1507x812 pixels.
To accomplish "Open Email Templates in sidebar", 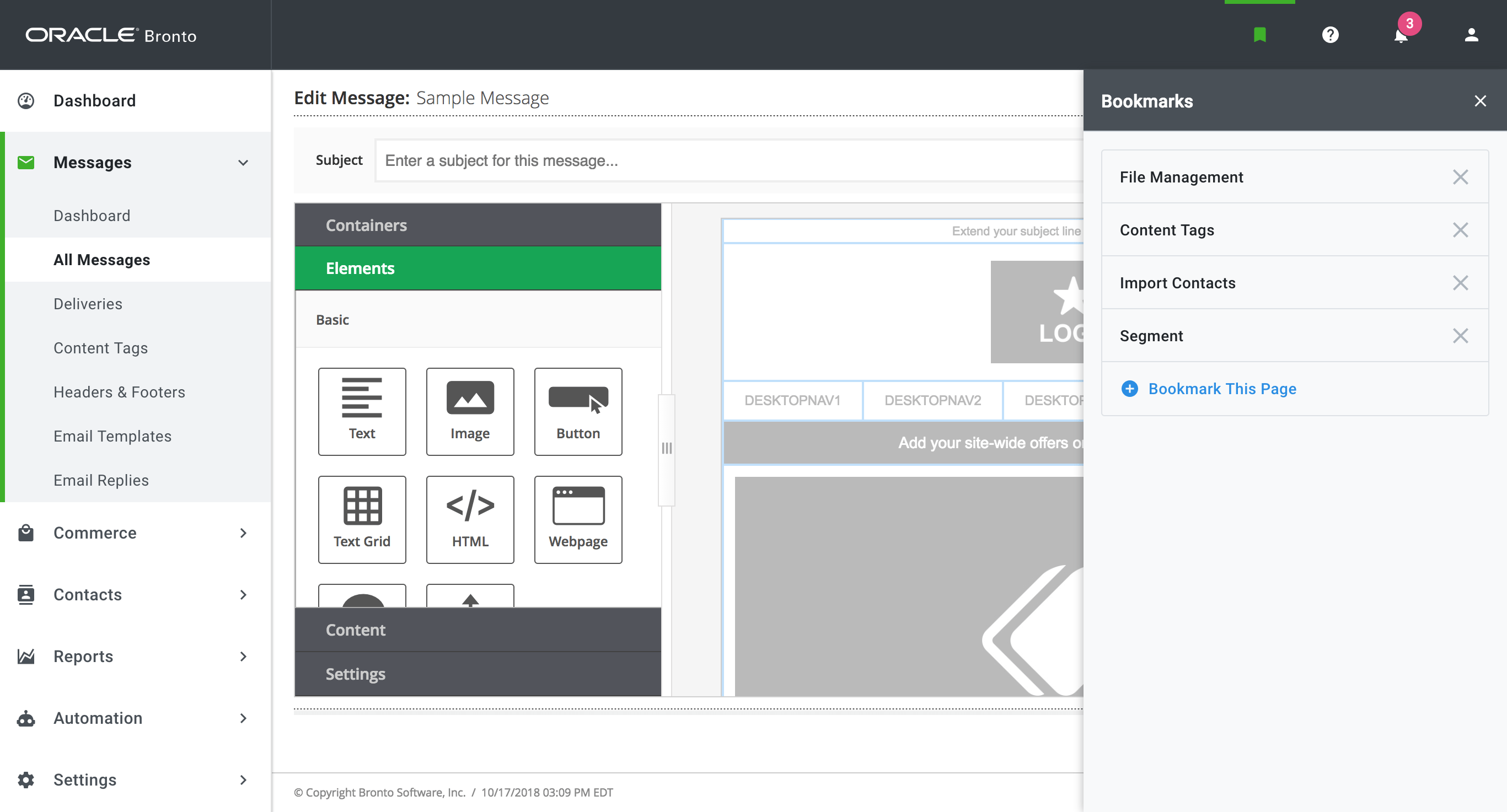I will click(112, 436).
